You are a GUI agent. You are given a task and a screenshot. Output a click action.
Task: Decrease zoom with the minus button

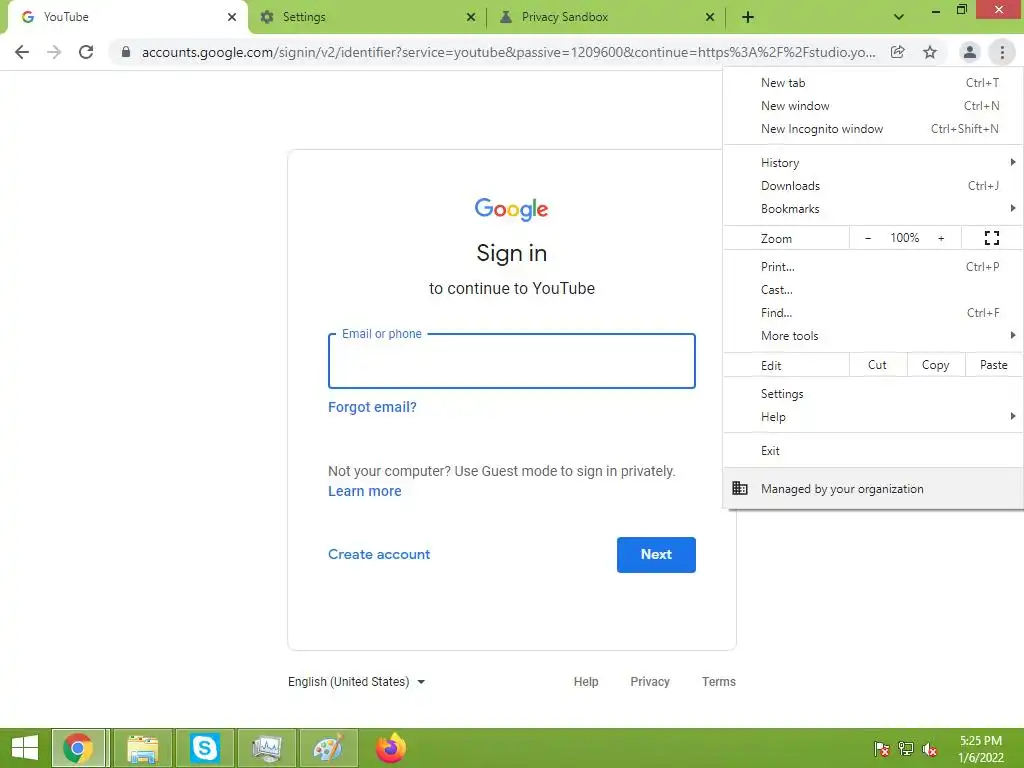pos(868,238)
